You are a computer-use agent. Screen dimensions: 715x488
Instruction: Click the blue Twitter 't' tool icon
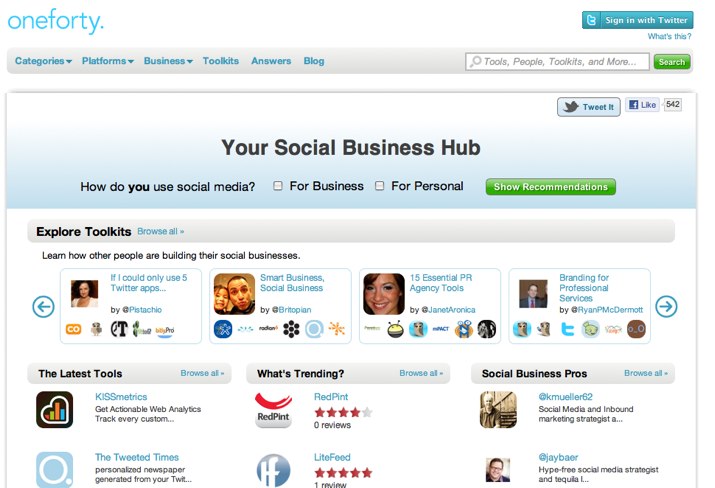[567, 329]
